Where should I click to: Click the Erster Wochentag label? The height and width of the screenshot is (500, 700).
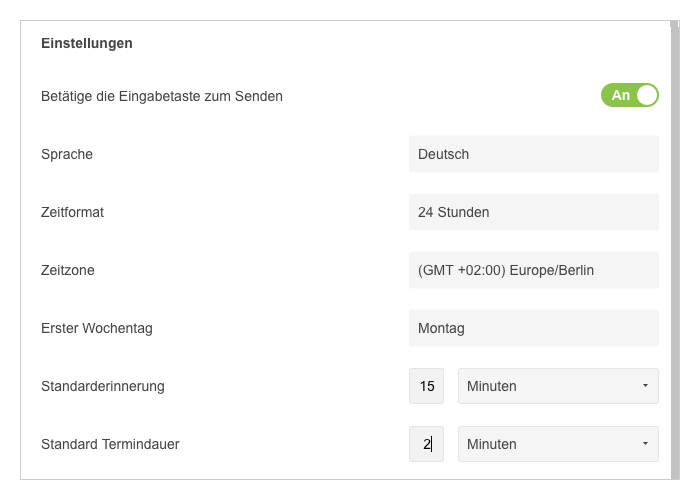click(x=97, y=329)
